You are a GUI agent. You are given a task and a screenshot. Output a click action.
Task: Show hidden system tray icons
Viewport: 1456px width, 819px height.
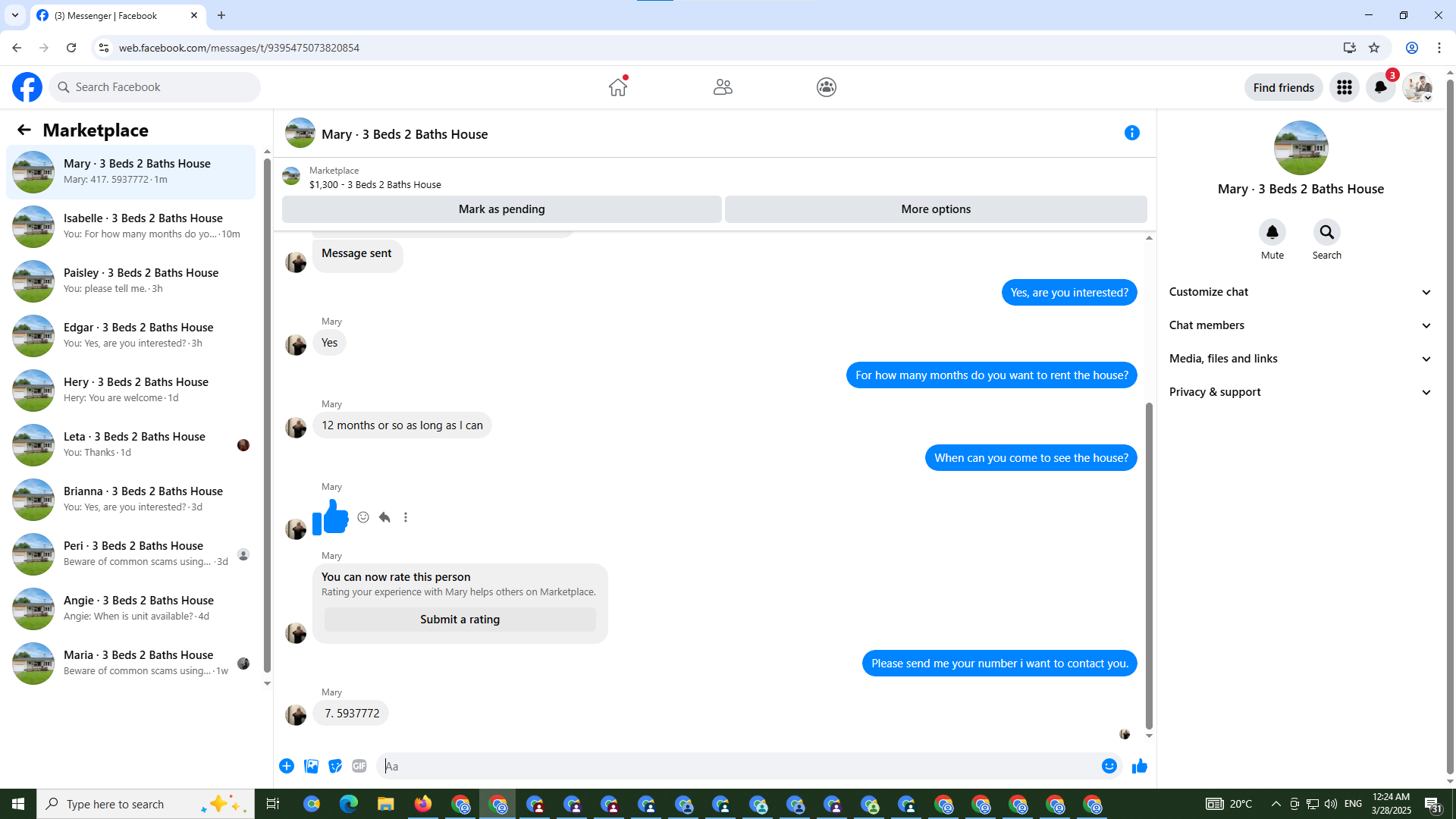pyautogui.click(x=1276, y=804)
